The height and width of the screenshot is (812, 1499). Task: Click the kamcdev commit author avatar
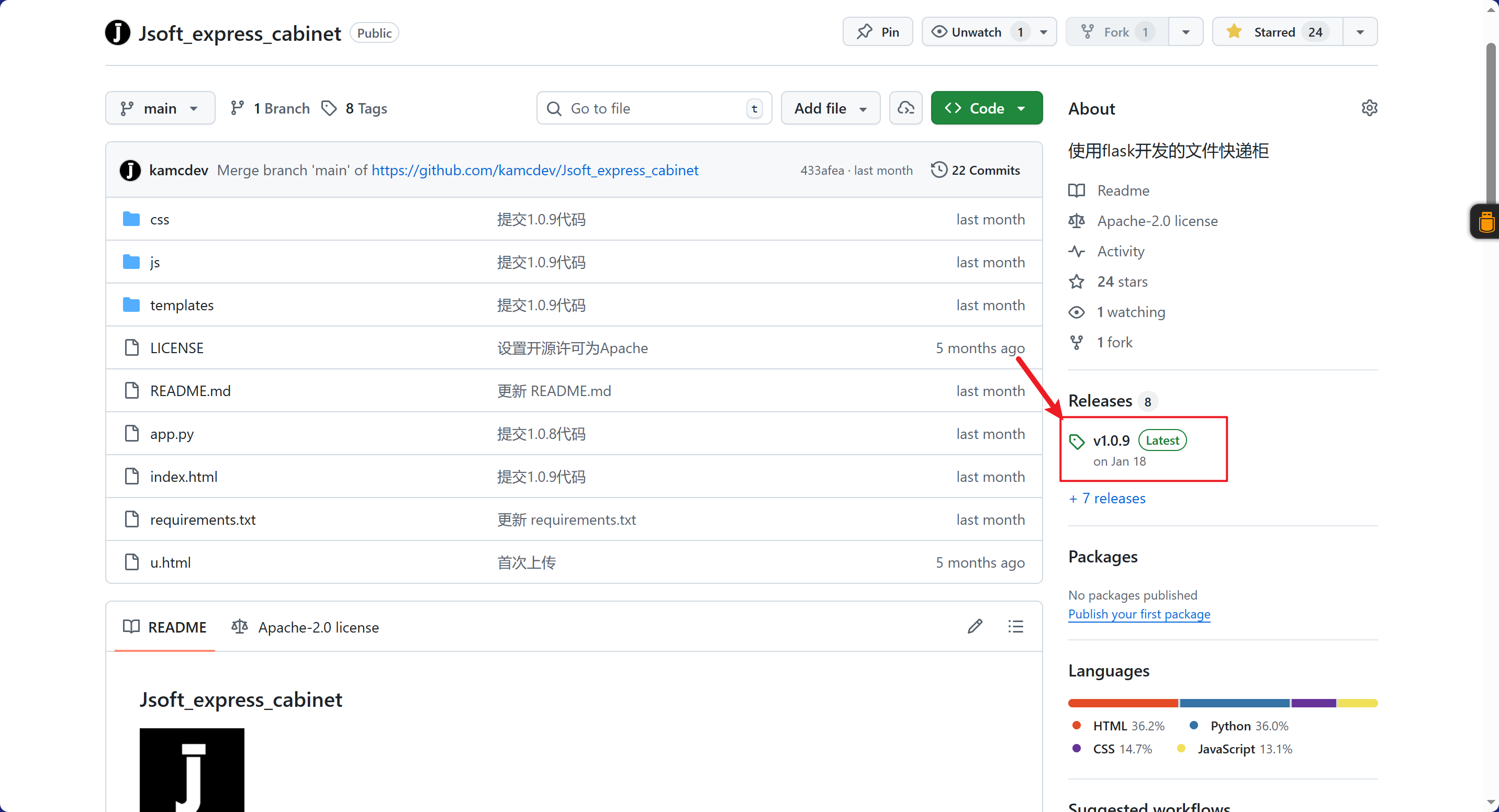click(130, 171)
